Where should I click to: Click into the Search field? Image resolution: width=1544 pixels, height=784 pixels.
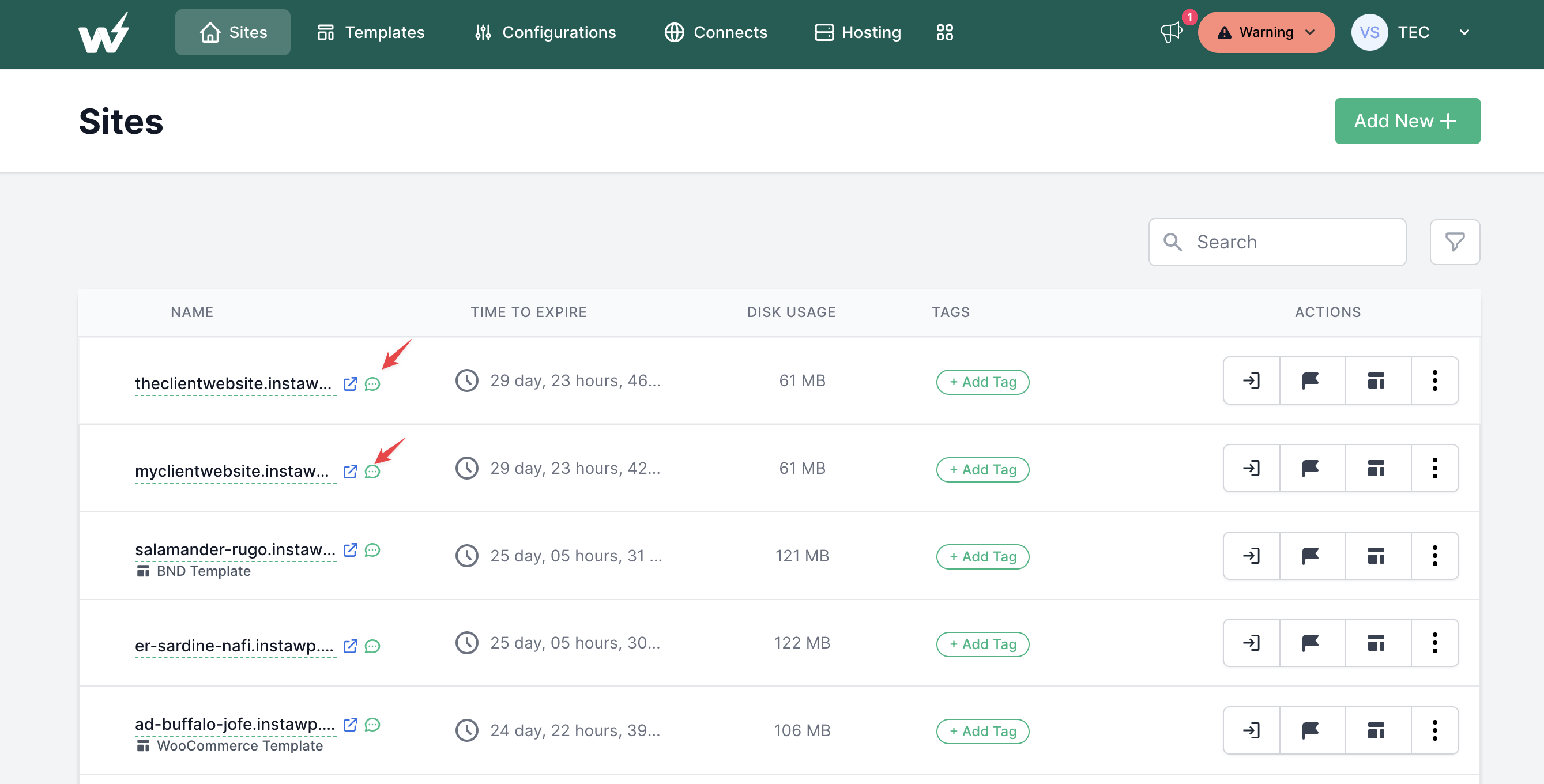pos(1289,242)
